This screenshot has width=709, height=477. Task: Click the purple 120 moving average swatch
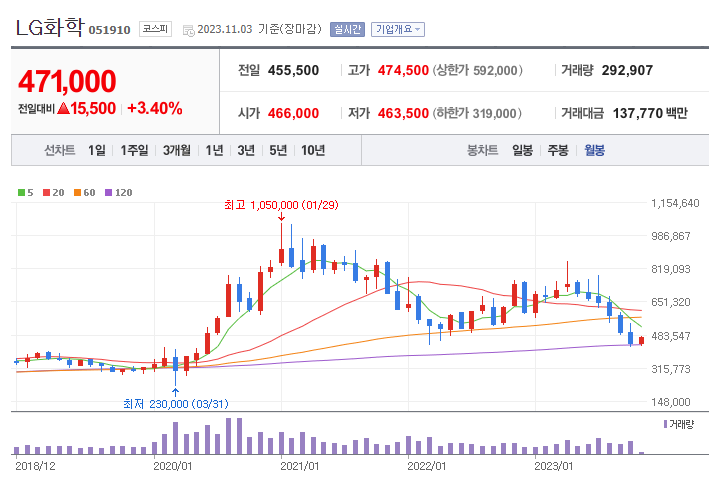108,193
